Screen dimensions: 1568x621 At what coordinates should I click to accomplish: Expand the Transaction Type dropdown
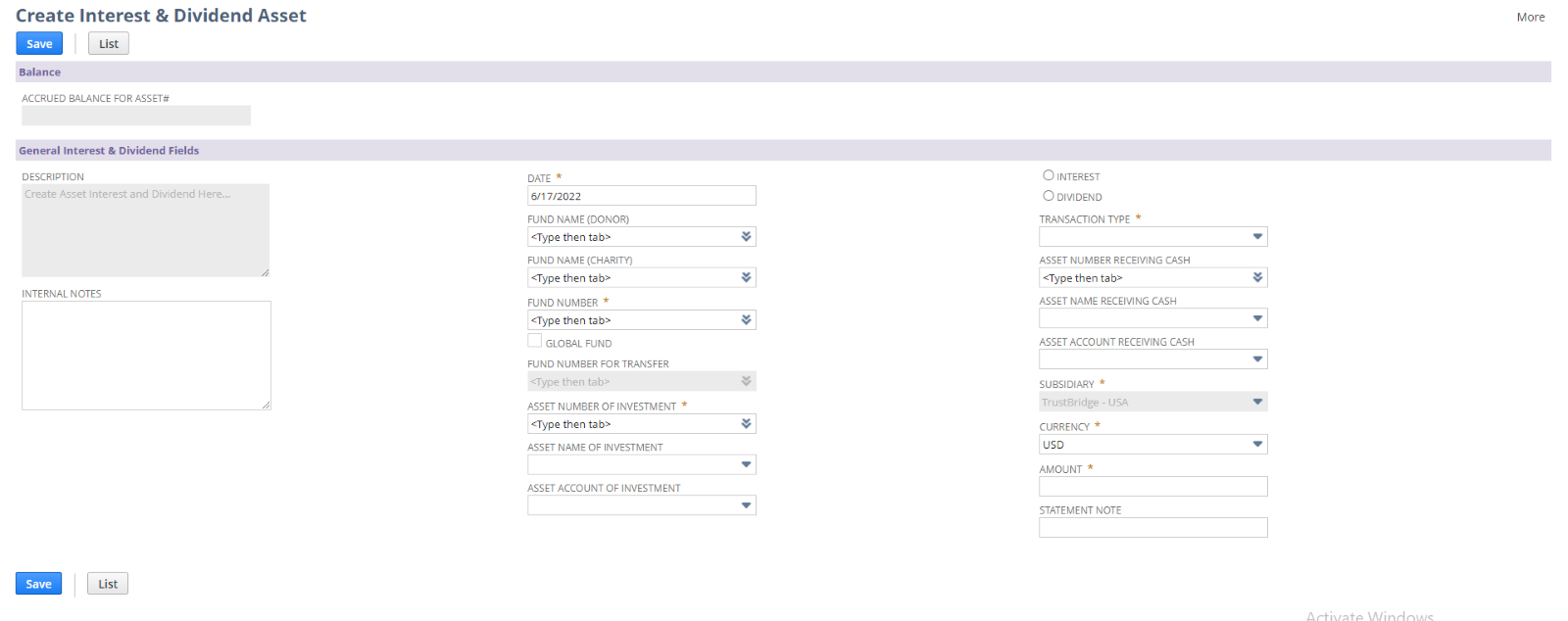pyautogui.click(x=1257, y=237)
